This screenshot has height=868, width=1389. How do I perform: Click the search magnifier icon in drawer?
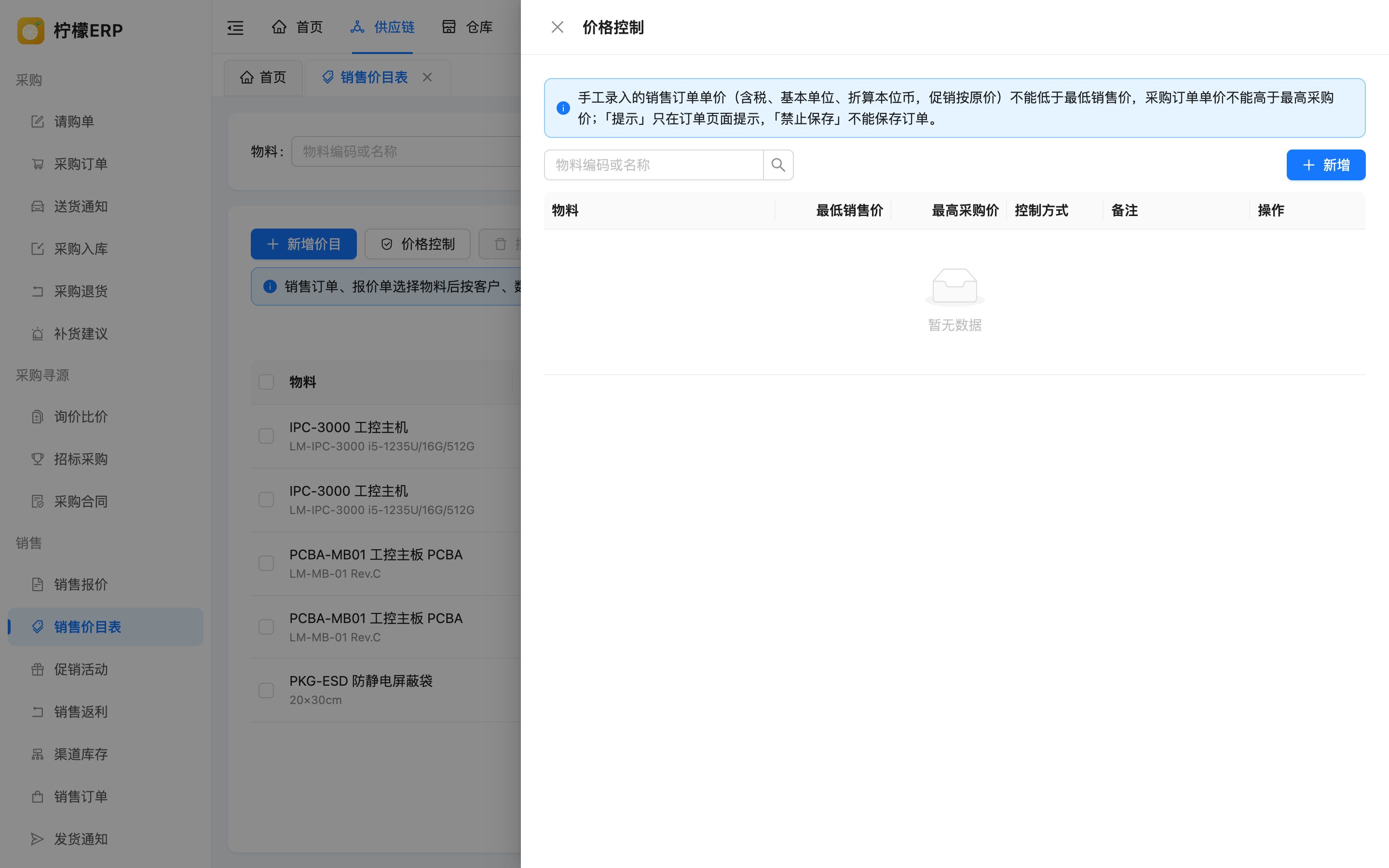point(778,165)
